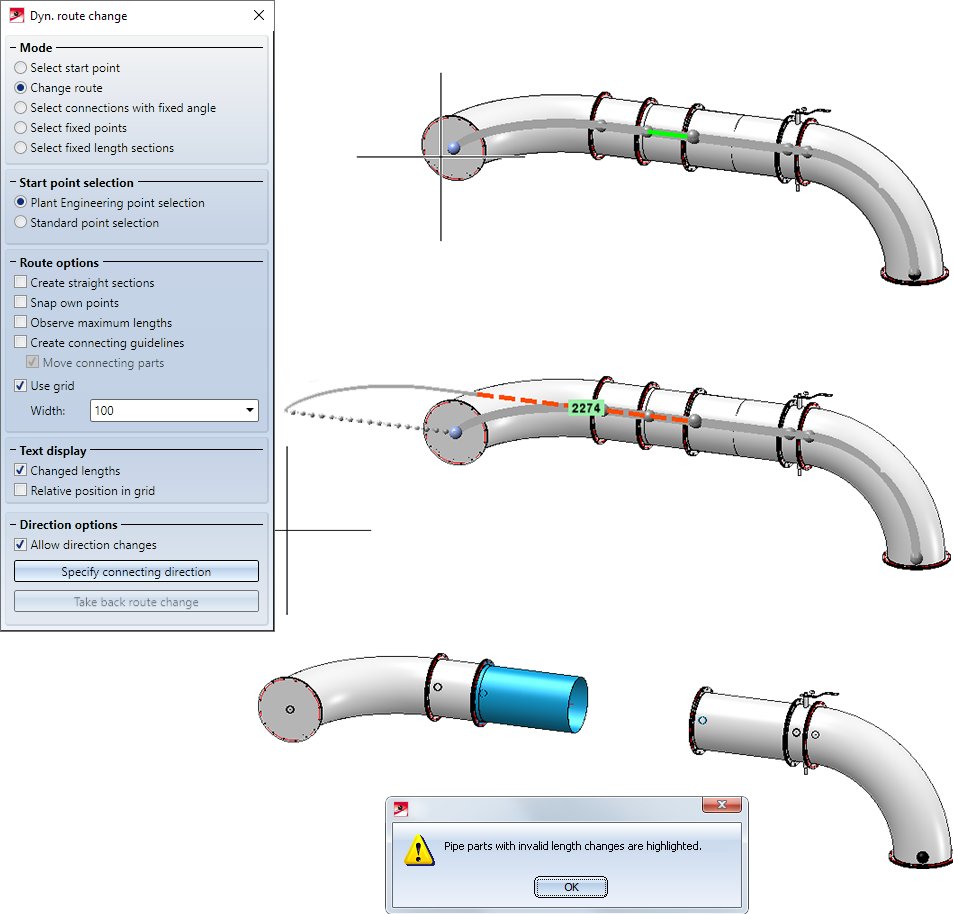The width and height of the screenshot is (953, 914).
Task: Click the yellow warning triangle icon
Action: pyautogui.click(x=419, y=850)
